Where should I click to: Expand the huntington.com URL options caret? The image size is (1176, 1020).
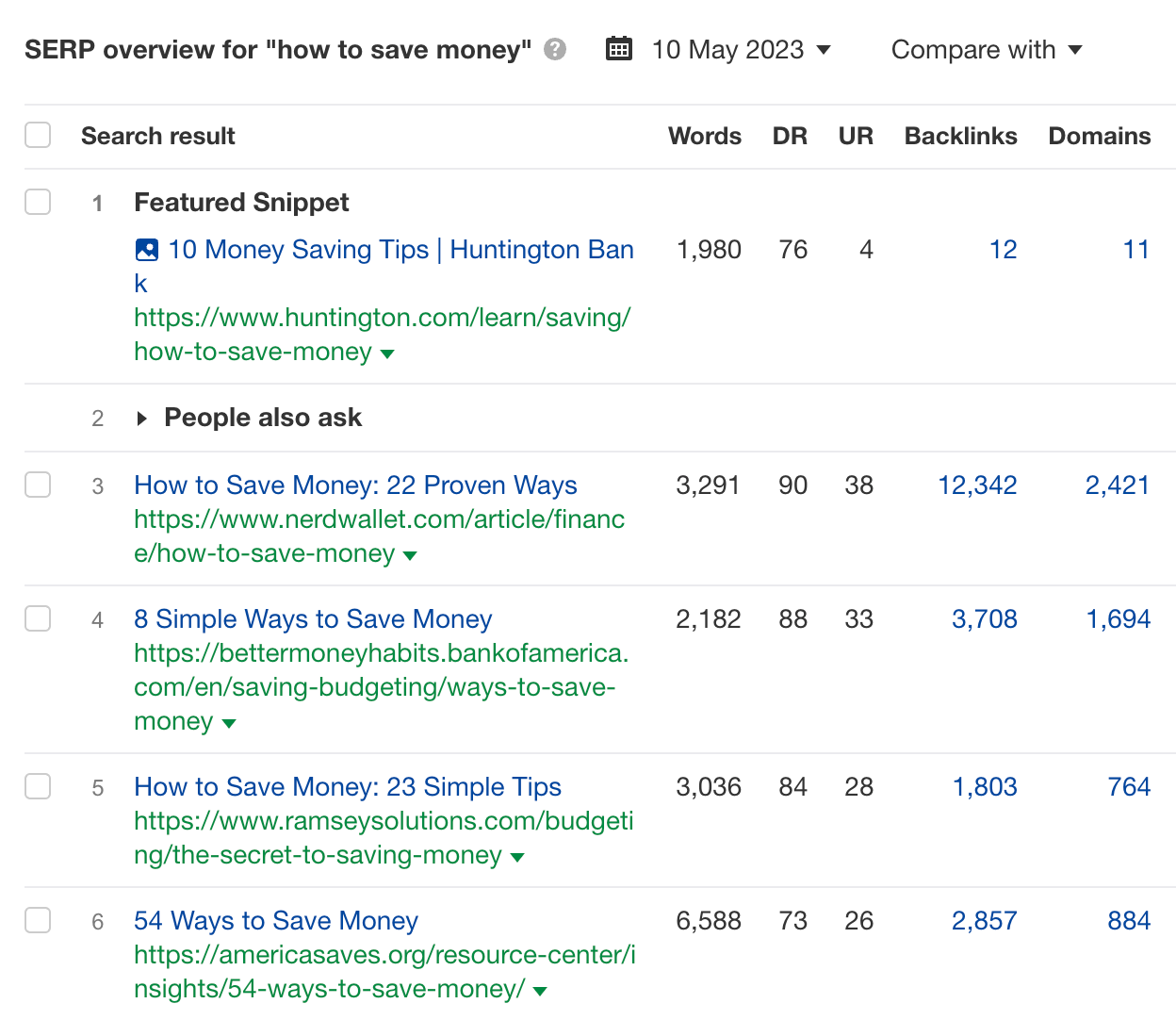387,354
